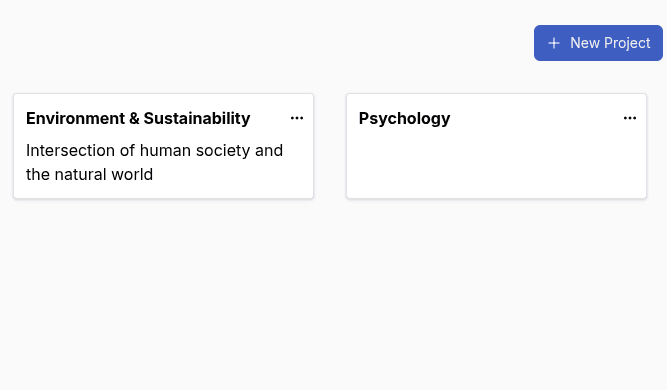
Task: Expand options for the Environment & Sustainability card
Action: point(297,118)
